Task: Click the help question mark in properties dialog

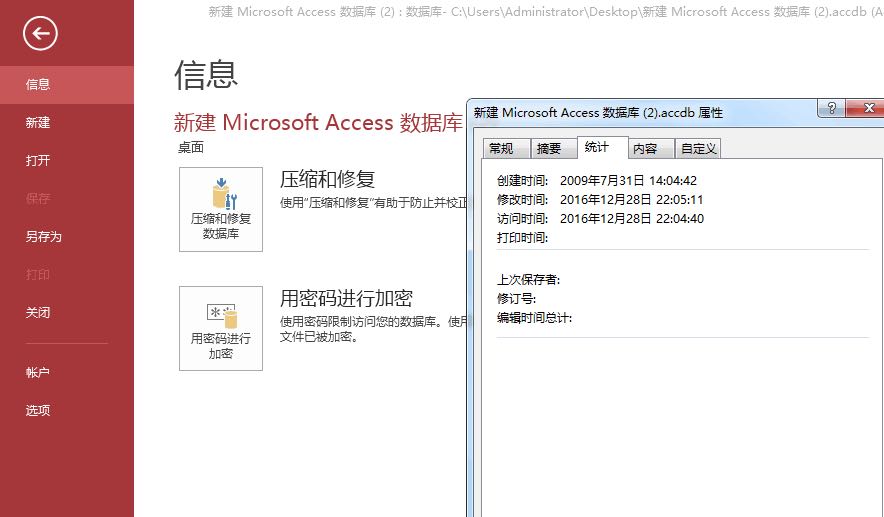Action: (x=831, y=108)
